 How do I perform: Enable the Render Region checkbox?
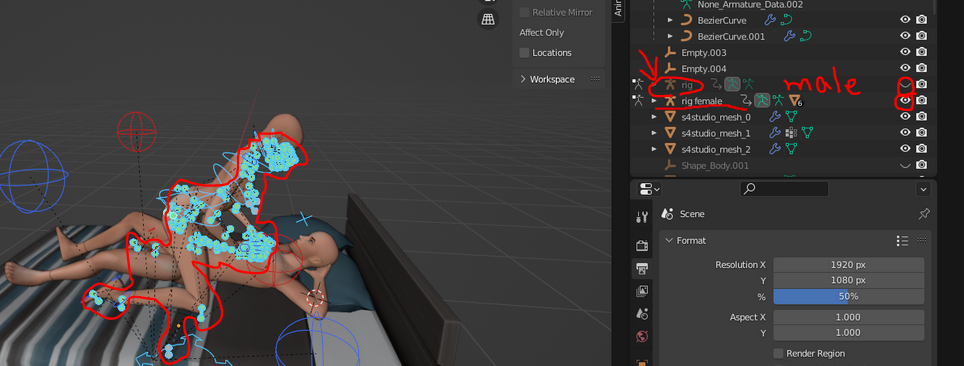[779, 354]
